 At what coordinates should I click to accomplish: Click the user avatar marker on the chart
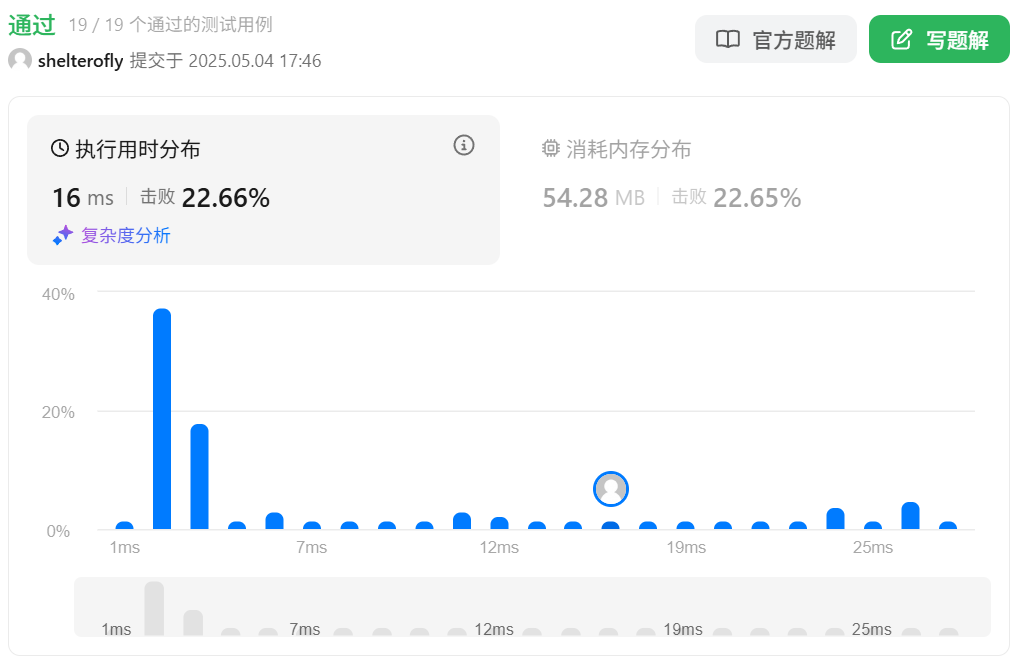pos(611,489)
